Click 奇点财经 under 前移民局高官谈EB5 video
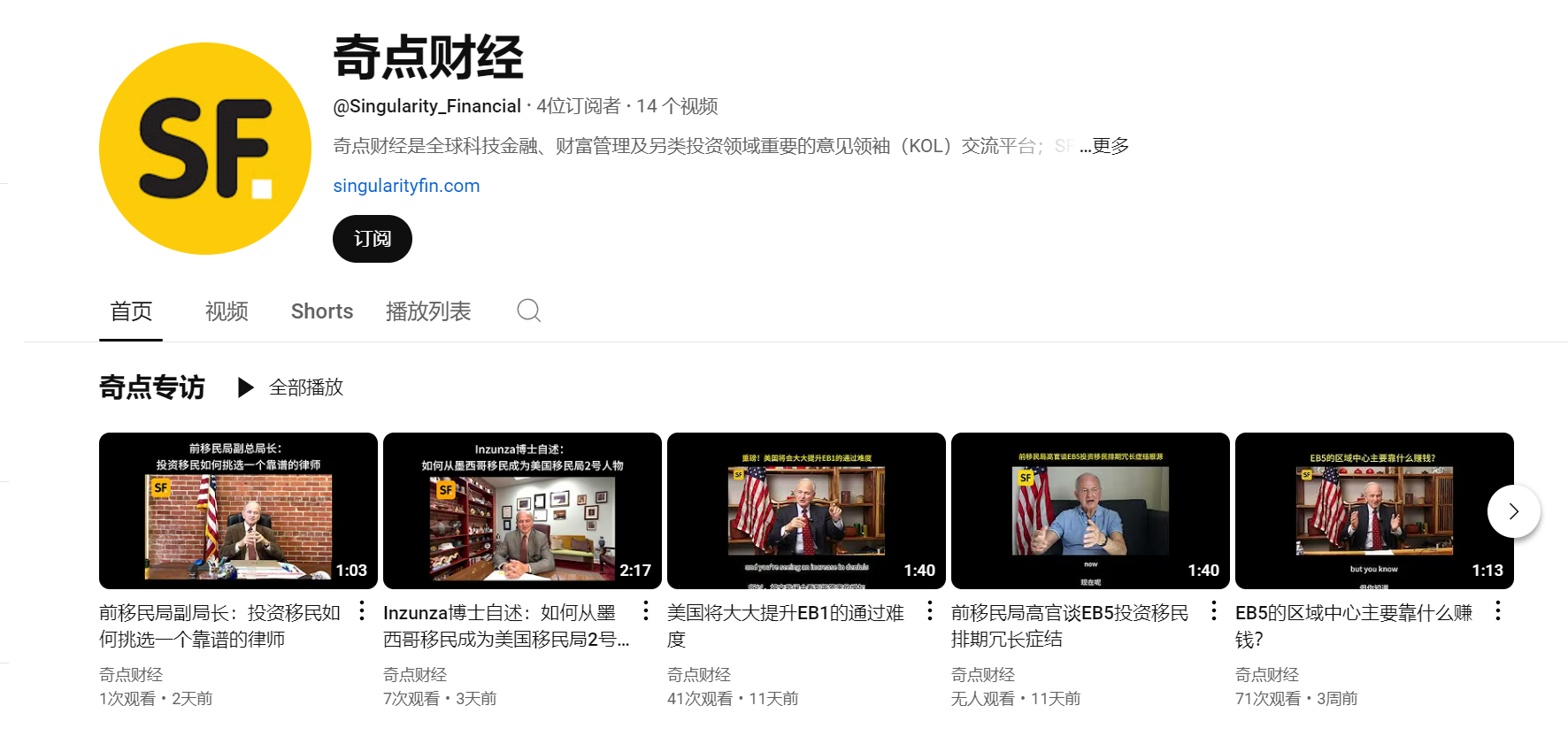1568x744 pixels. [x=983, y=675]
